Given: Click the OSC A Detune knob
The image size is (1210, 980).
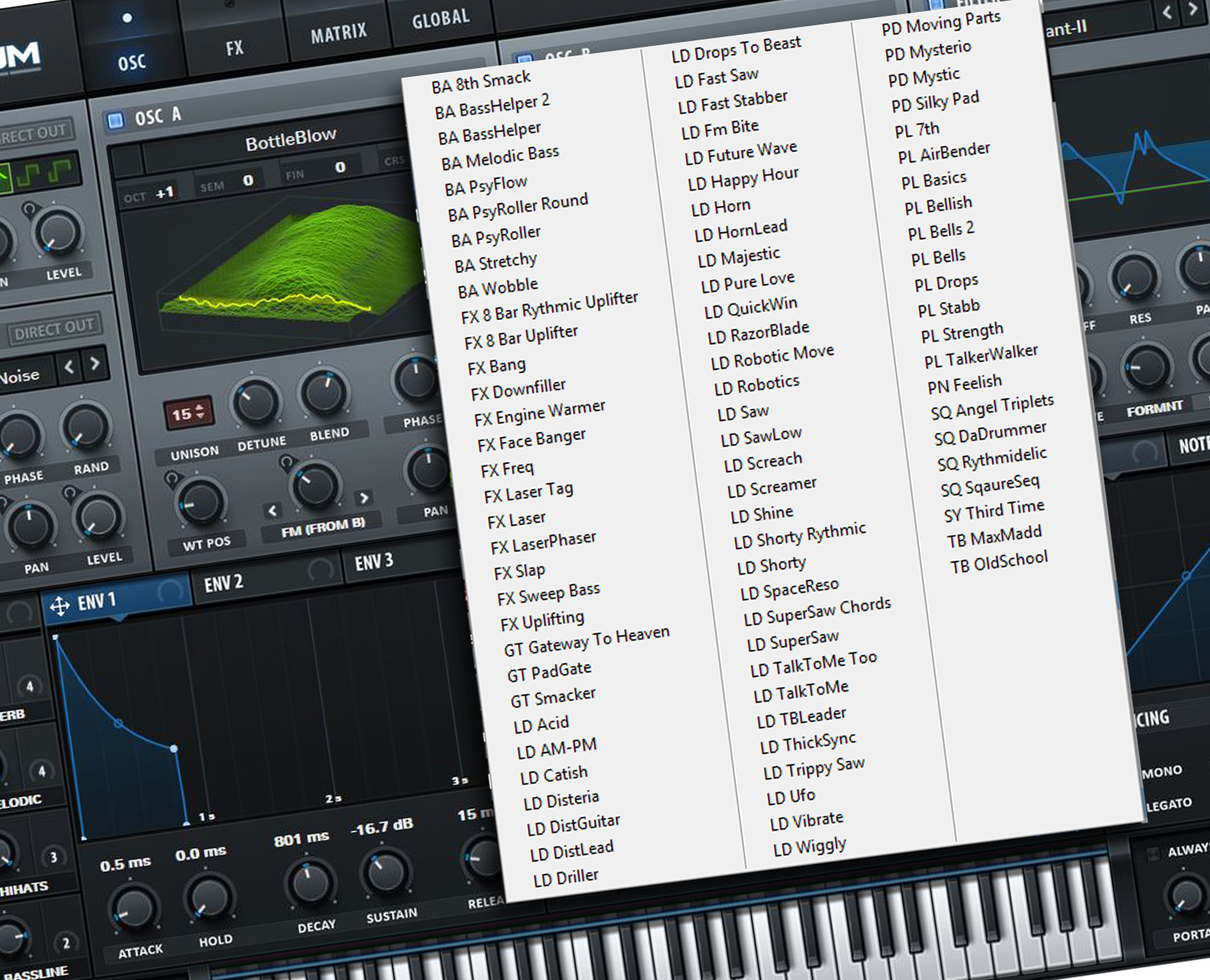Looking at the screenshot, I should (x=256, y=403).
